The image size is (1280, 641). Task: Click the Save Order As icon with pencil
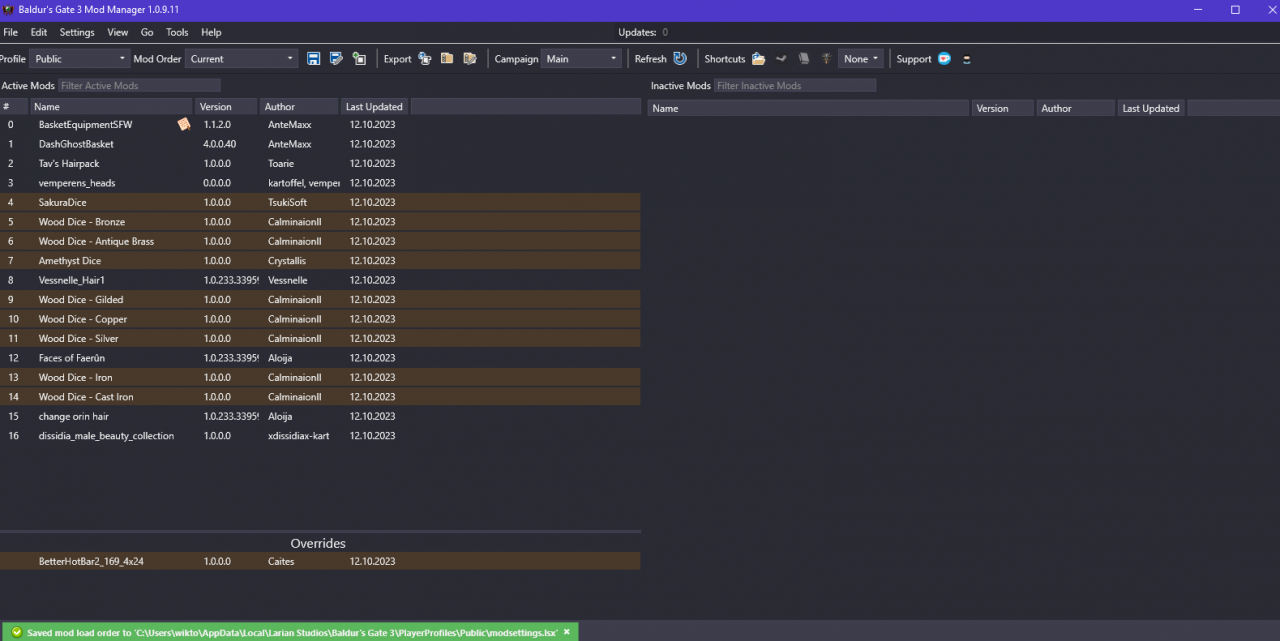pyautogui.click(x=337, y=59)
